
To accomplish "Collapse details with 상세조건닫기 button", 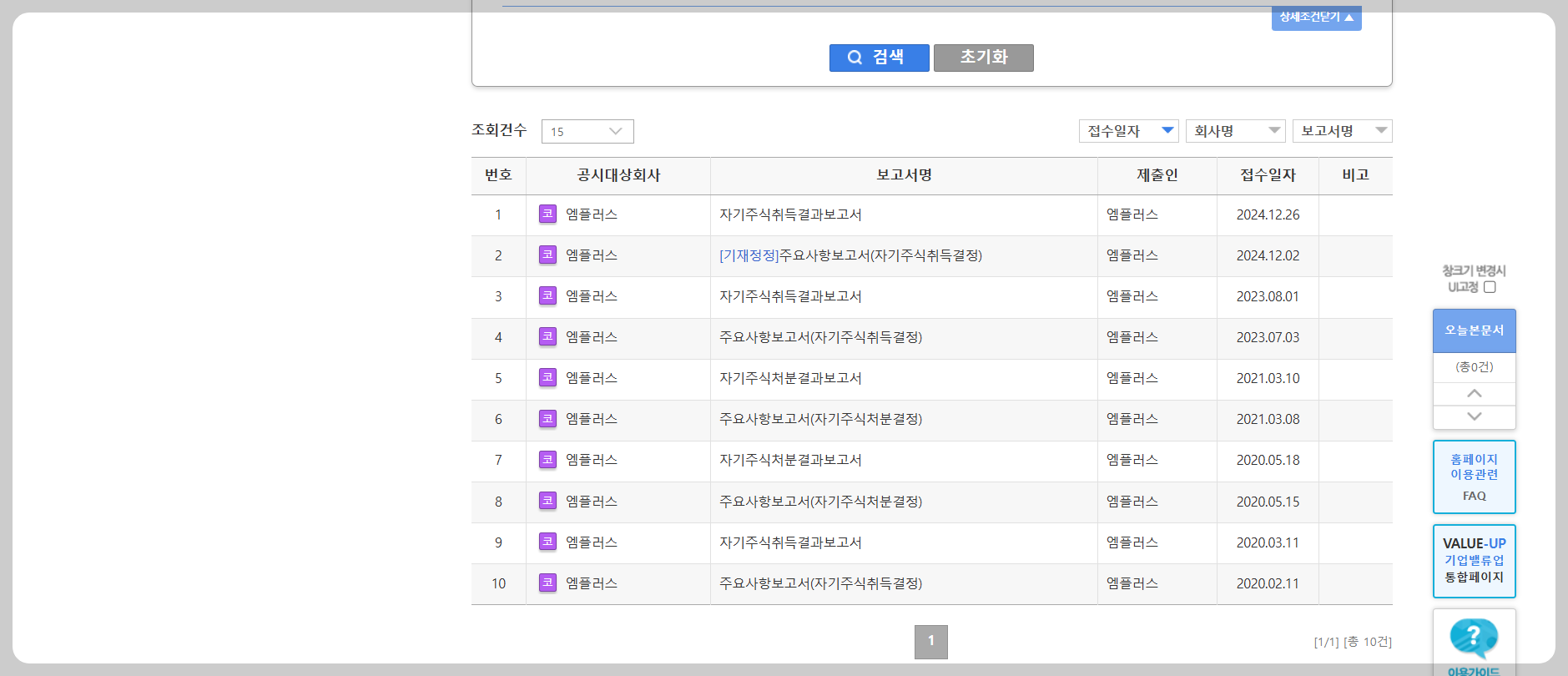I will tap(1316, 18).
